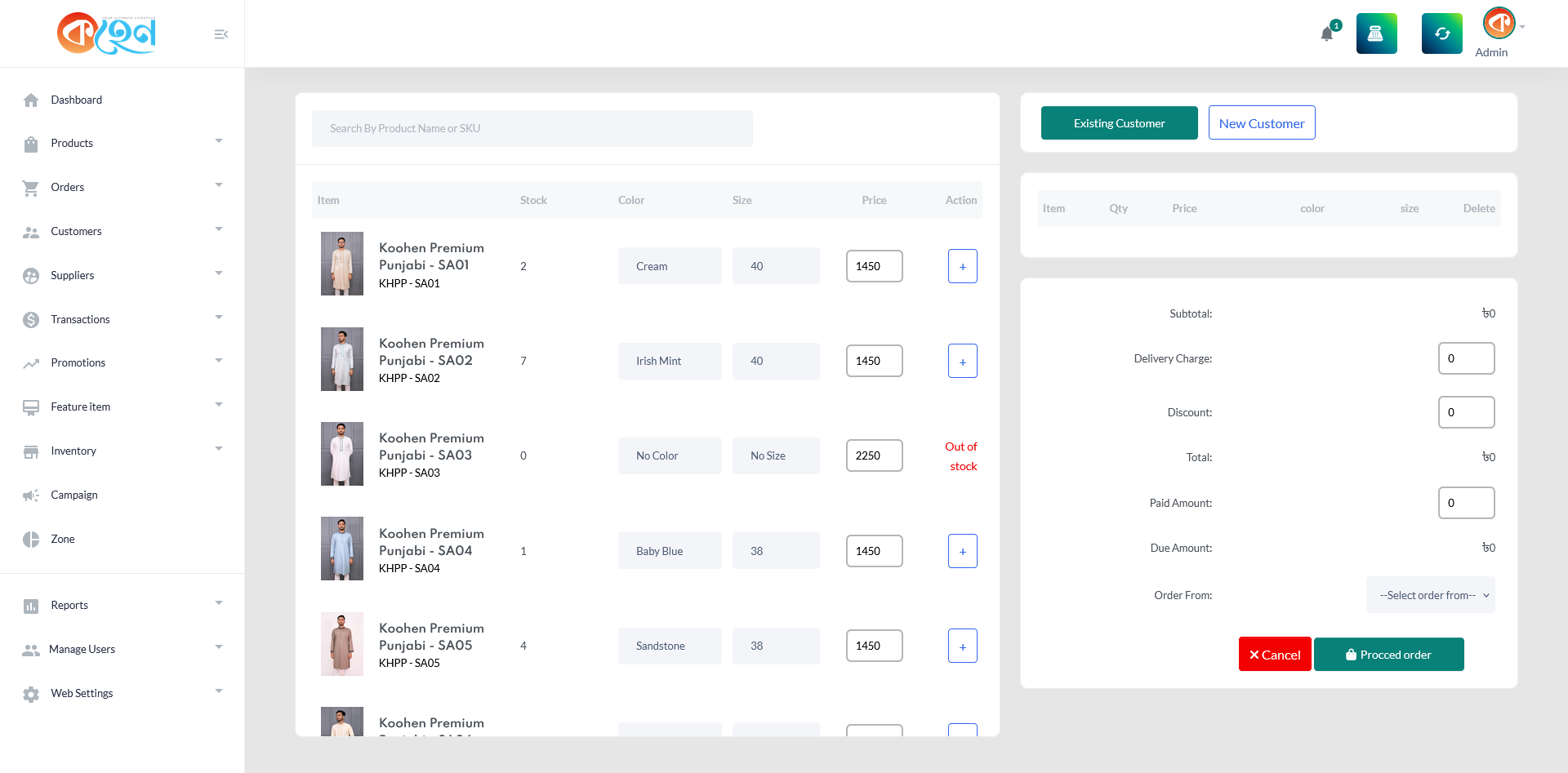Add Koohen Premium Punjabi SA01 with plus

tap(962, 266)
